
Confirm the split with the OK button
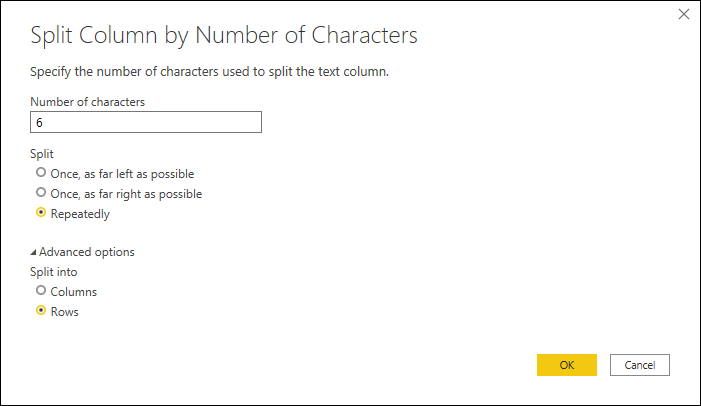566,365
